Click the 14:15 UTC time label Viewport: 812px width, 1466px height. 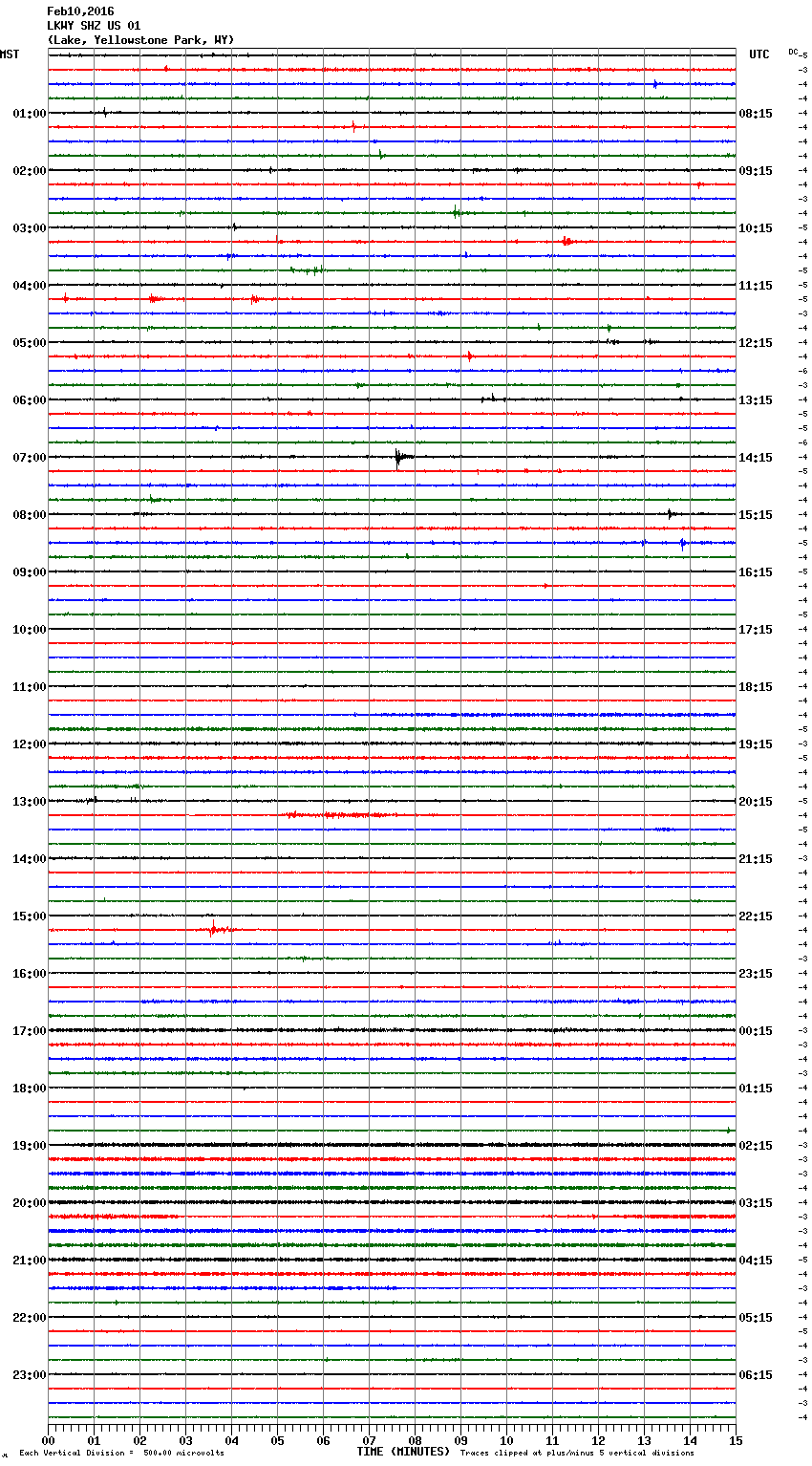click(756, 458)
